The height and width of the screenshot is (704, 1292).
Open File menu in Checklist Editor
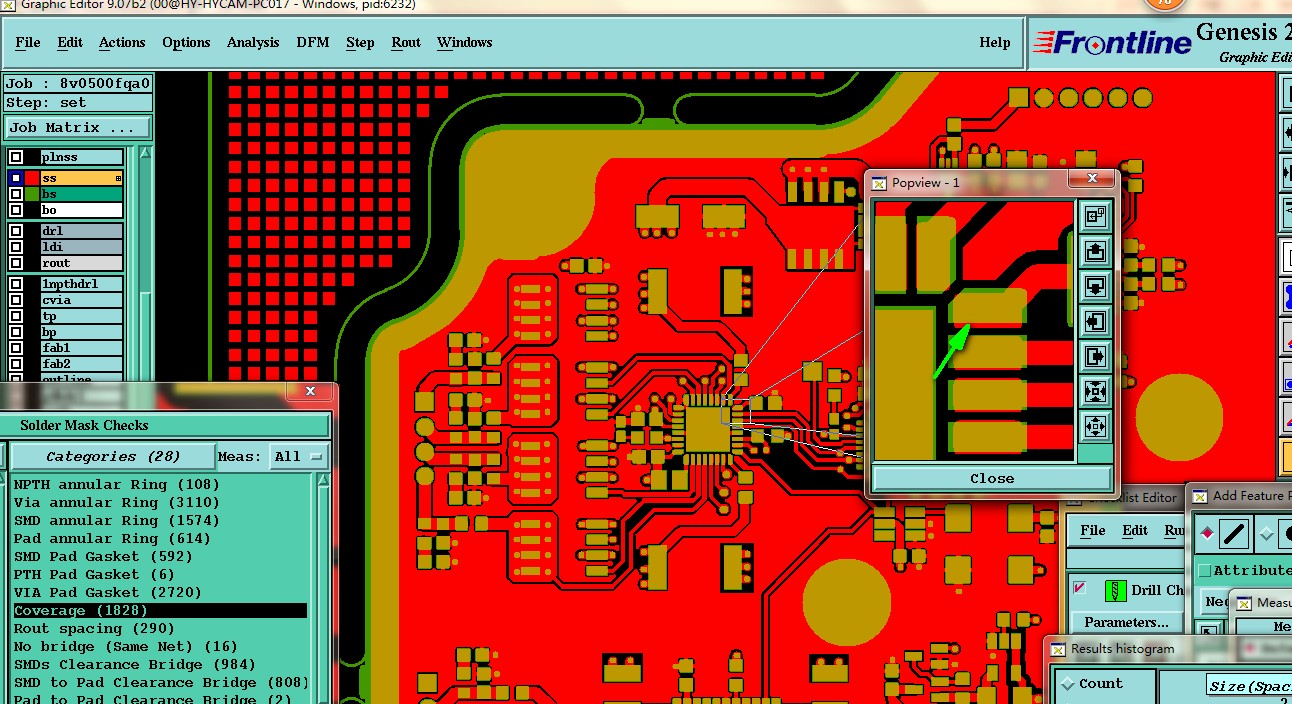1092,530
